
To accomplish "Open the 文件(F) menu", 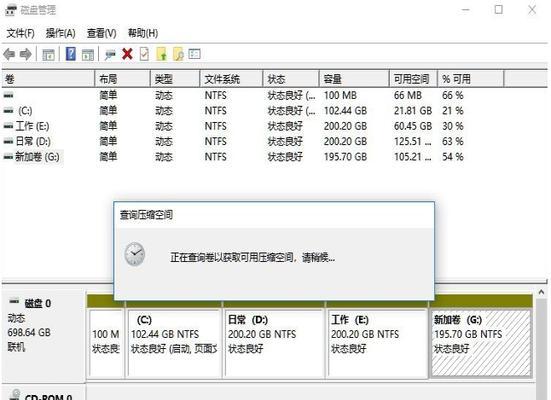I will pyautogui.click(x=20, y=33).
